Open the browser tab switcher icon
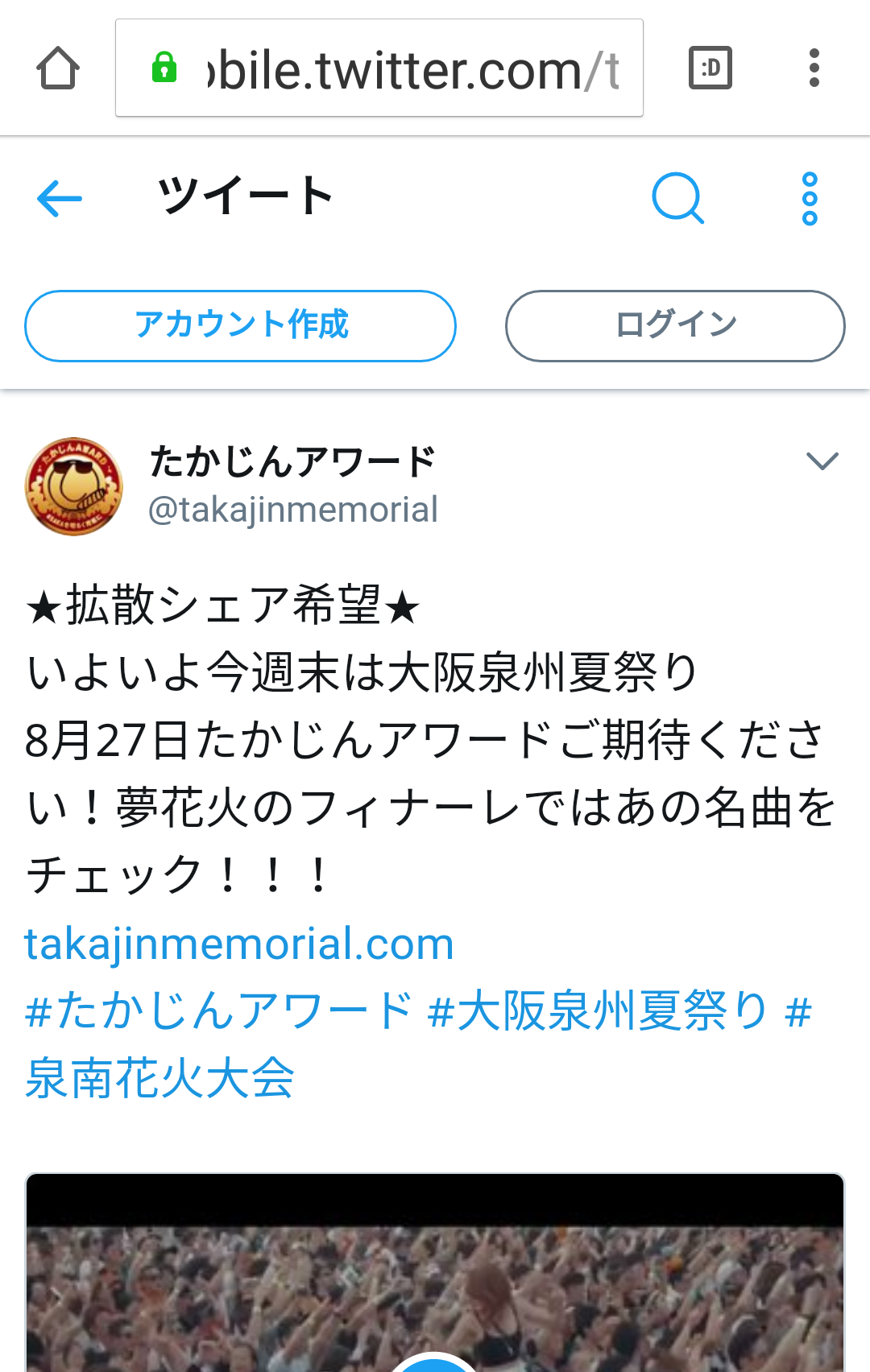870x1372 pixels. click(710, 68)
